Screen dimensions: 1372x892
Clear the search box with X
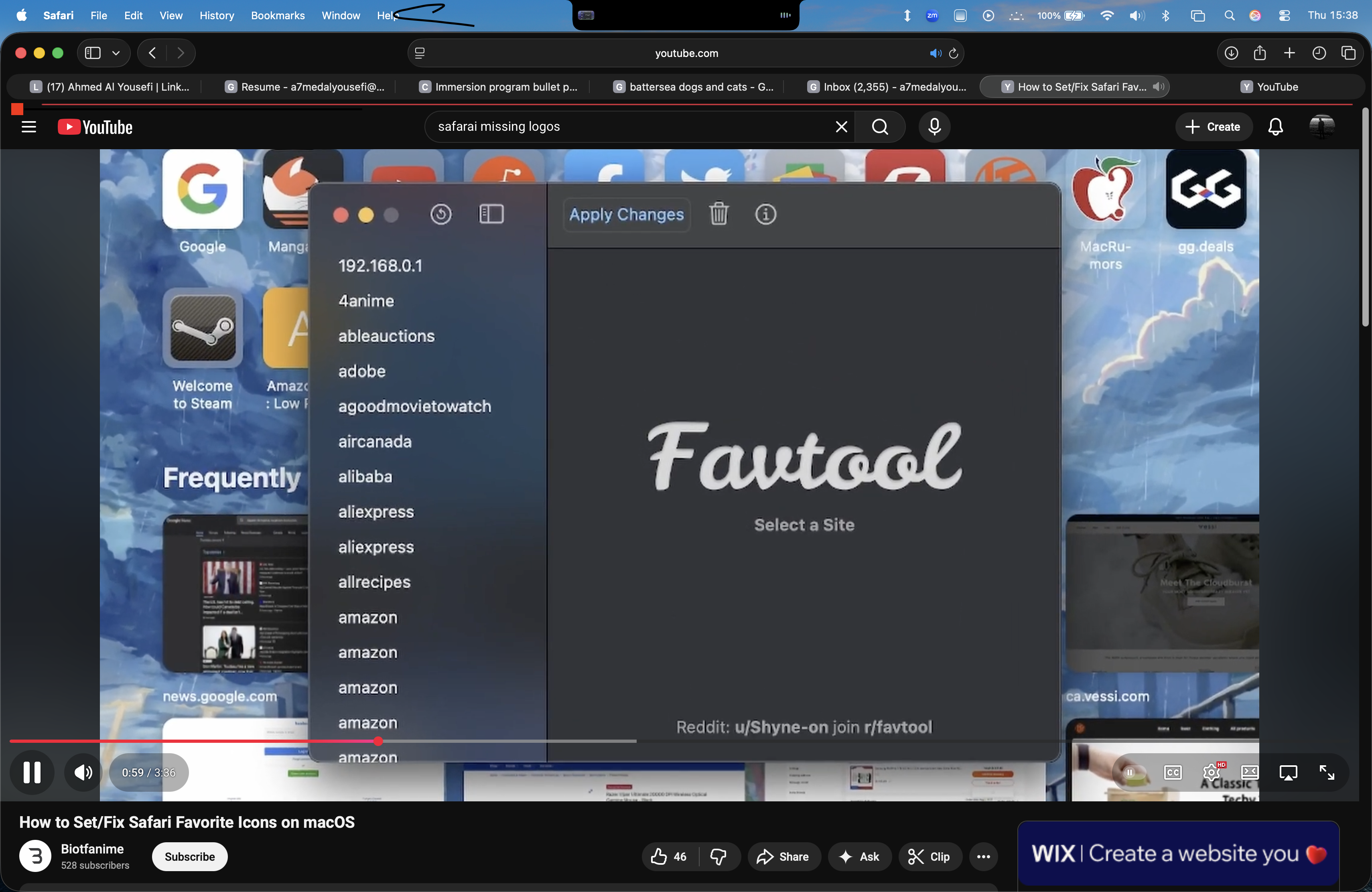point(841,127)
